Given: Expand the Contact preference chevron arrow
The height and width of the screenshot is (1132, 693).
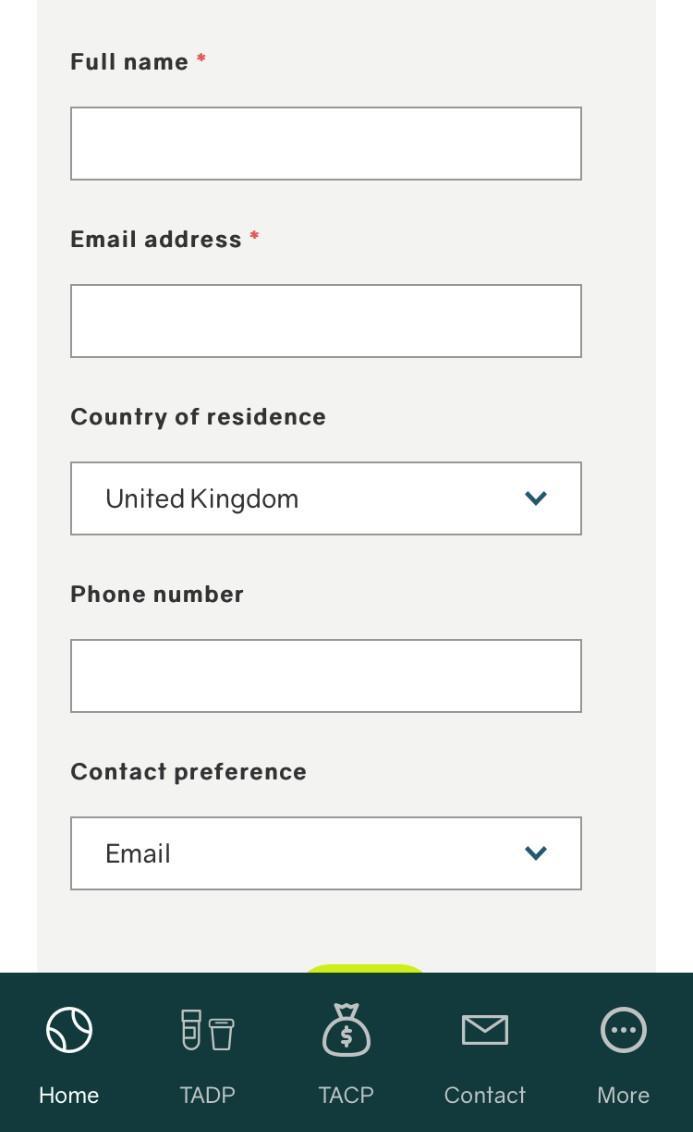Looking at the screenshot, I should click(536, 853).
